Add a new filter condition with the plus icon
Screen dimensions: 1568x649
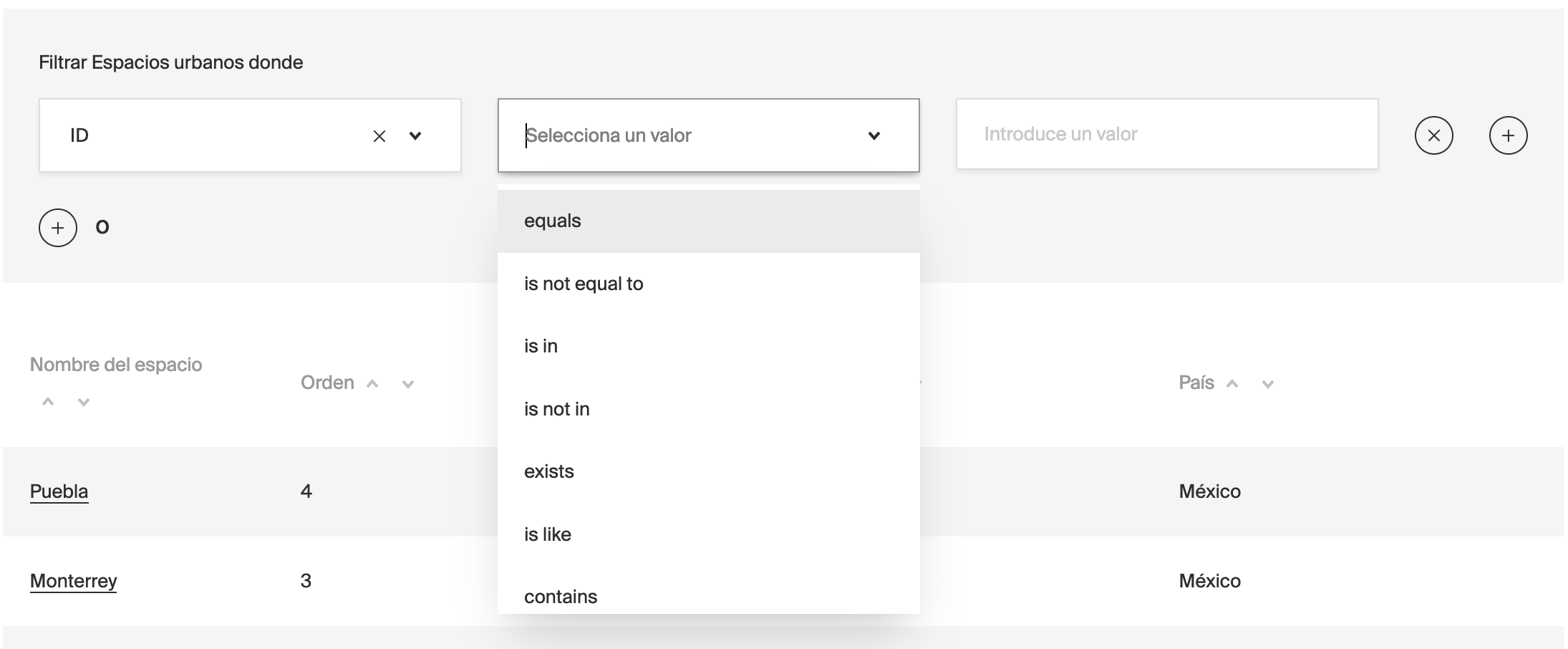(x=1509, y=135)
